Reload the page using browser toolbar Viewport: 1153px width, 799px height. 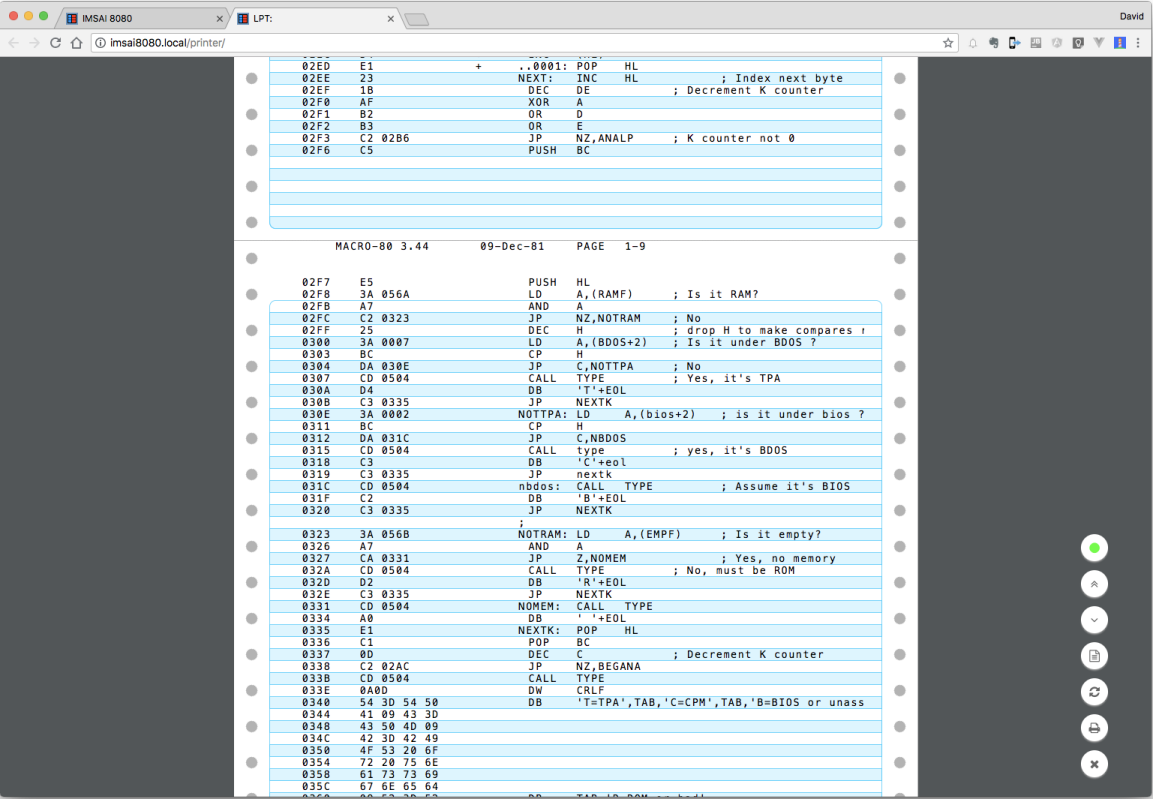click(x=55, y=43)
